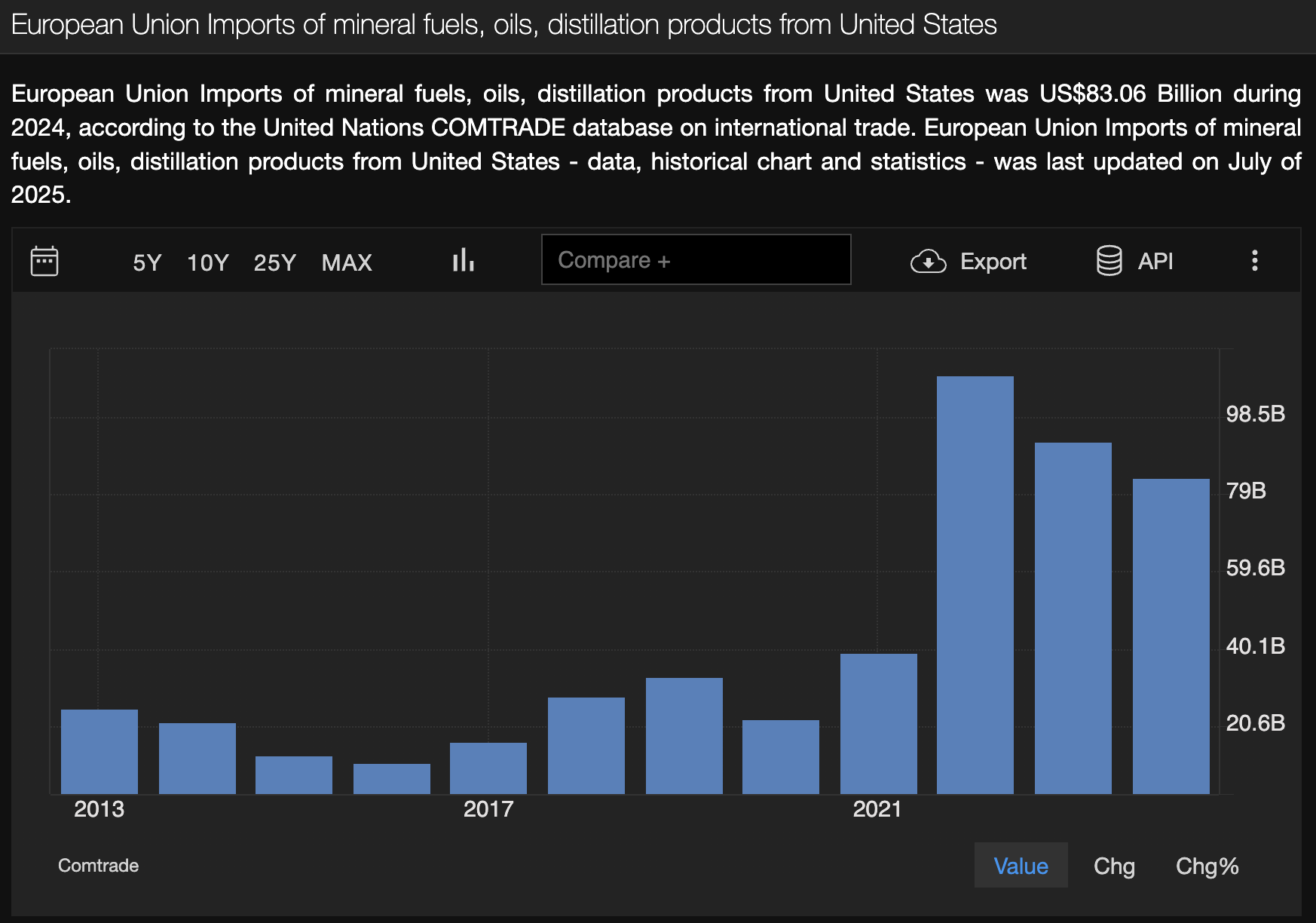
Task: Click the 2021 x-axis year label
Action: pyautogui.click(x=877, y=809)
